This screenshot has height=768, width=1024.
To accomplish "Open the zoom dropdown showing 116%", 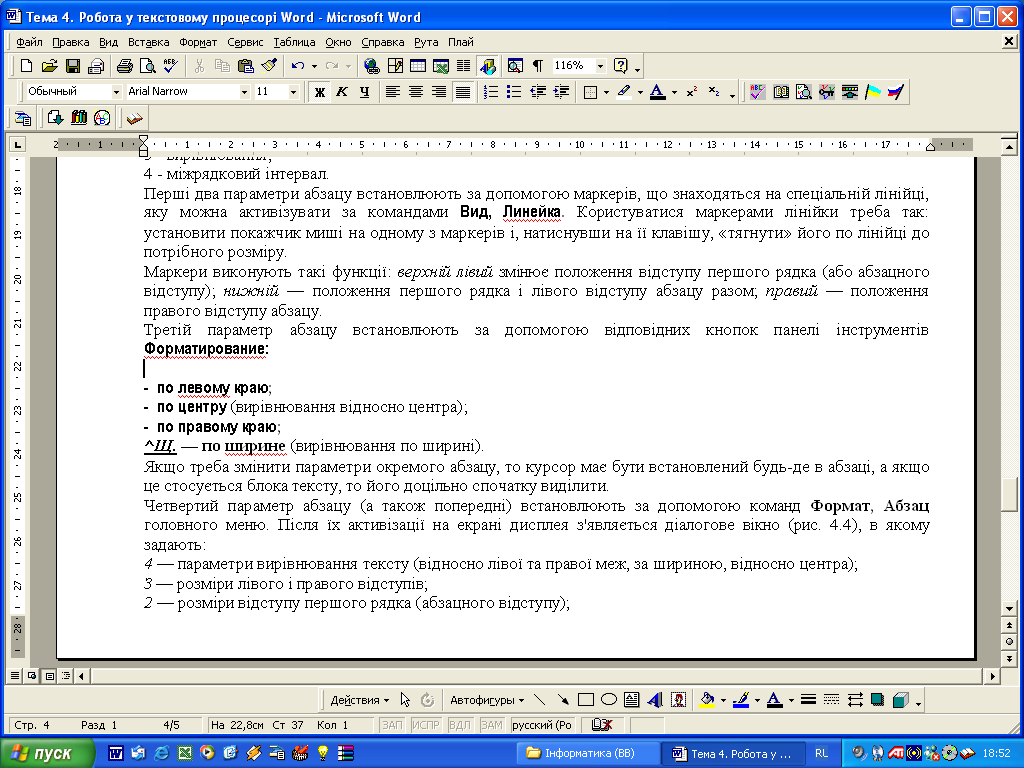I will pos(600,66).
